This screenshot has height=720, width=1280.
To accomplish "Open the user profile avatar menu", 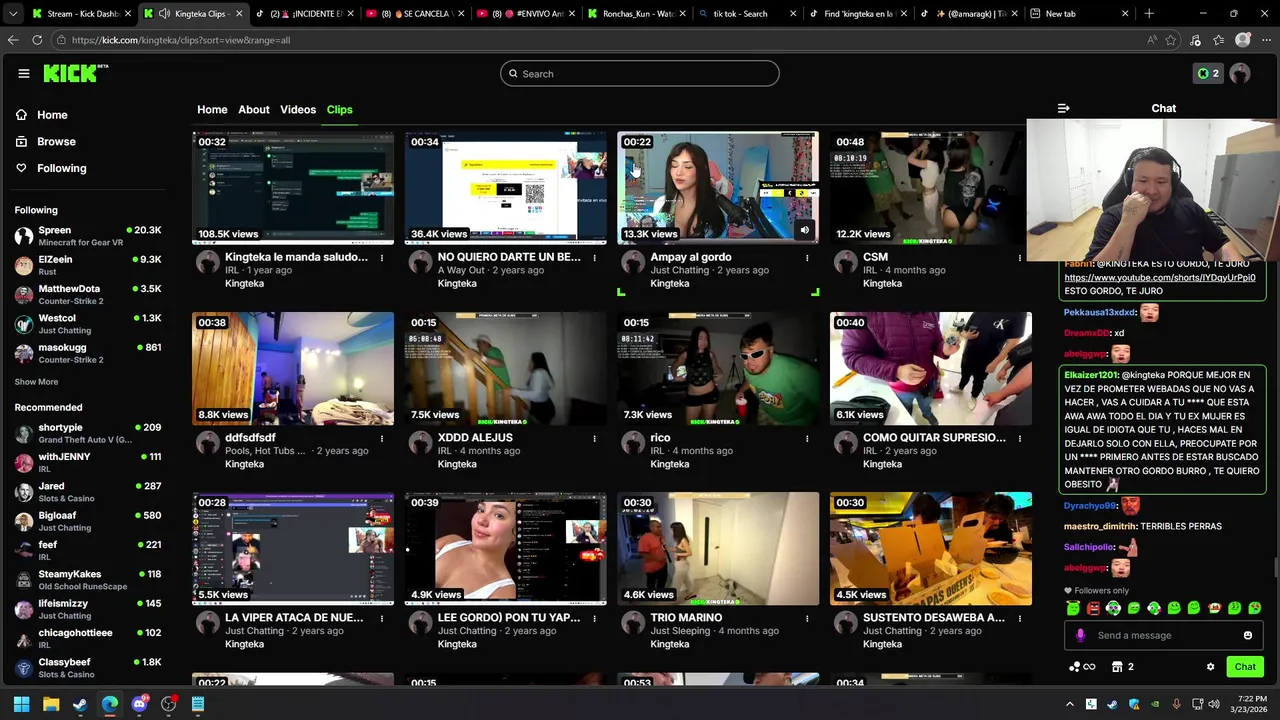I will point(1240,73).
